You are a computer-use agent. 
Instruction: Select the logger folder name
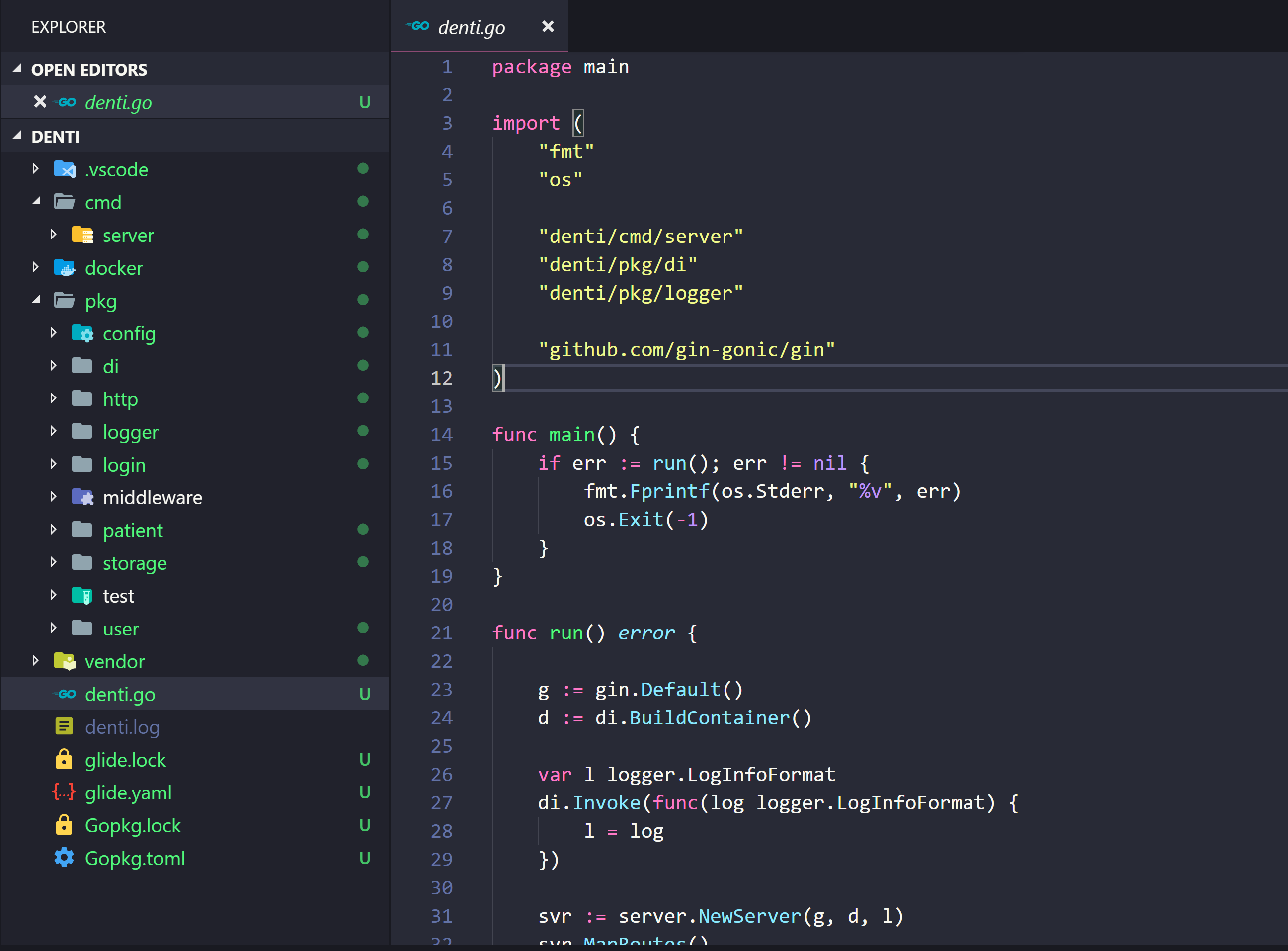click(x=131, y=432)
